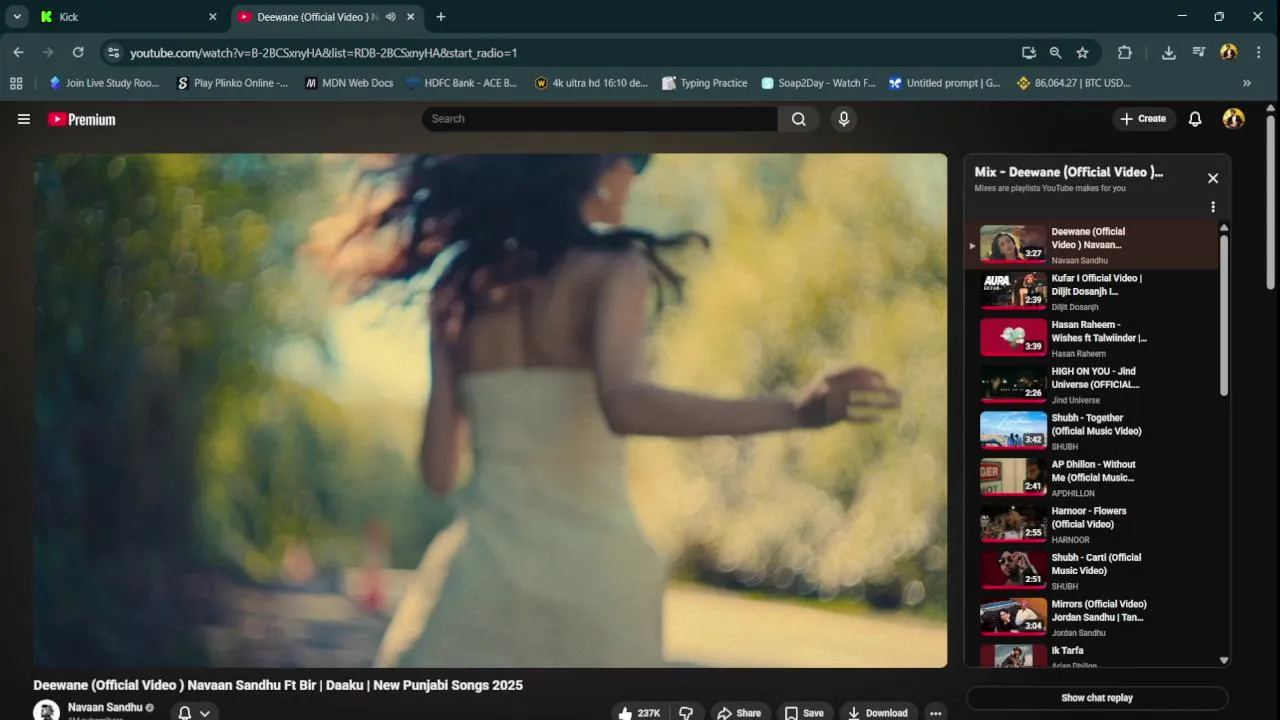Click the playlist scrollbar down arrow
The image size is (1280, 720).
1224,660
